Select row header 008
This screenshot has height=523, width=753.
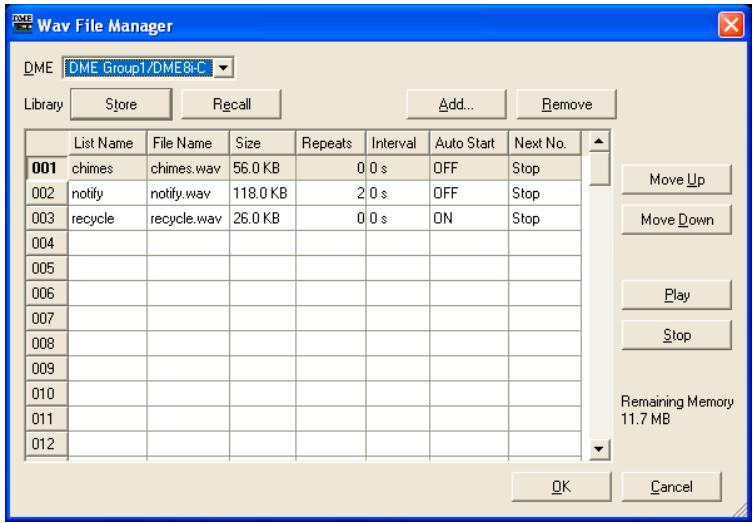point(47,344)
